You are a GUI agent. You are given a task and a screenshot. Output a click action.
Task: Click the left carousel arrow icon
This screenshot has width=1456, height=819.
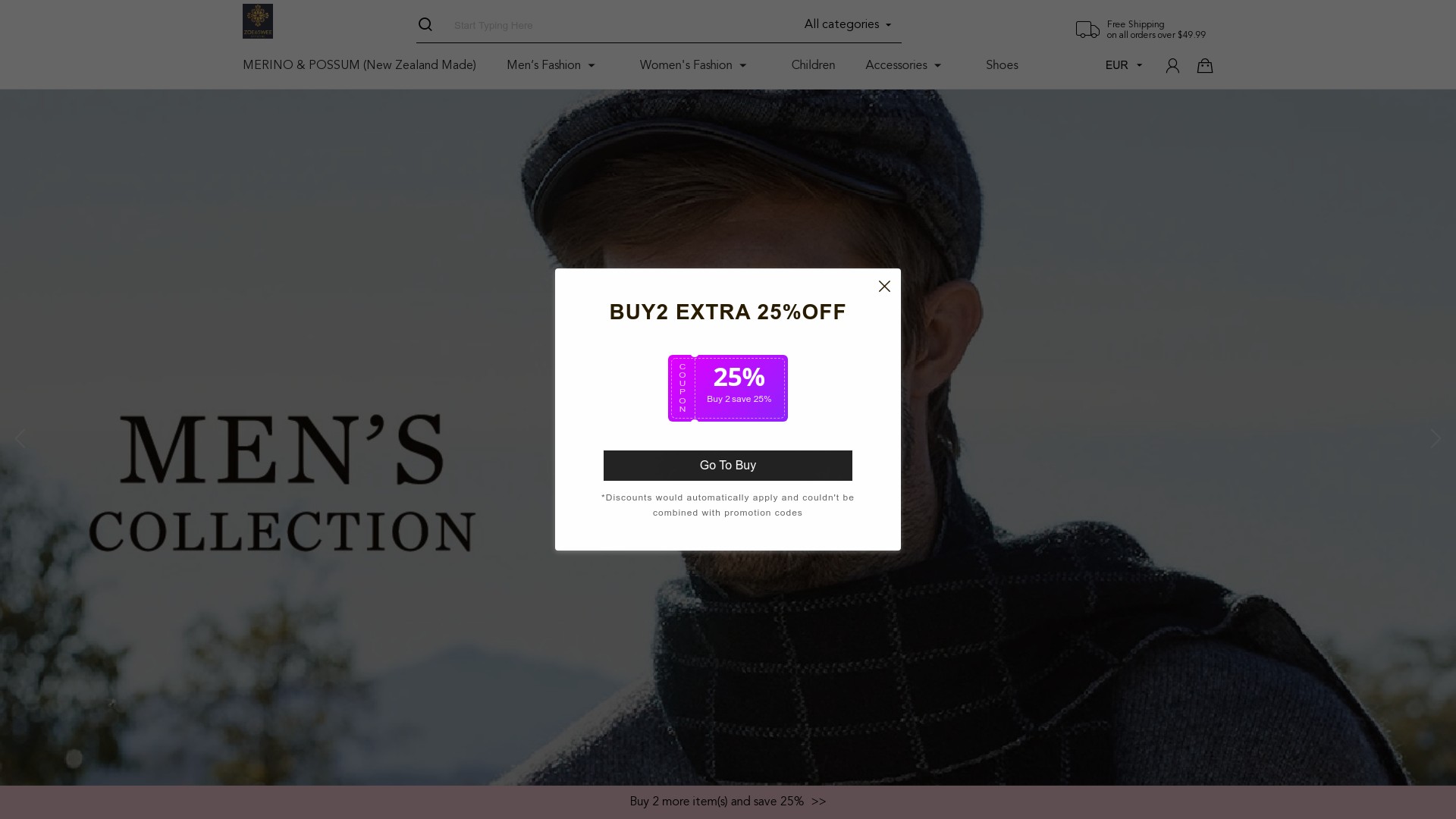tap(20, 438)
